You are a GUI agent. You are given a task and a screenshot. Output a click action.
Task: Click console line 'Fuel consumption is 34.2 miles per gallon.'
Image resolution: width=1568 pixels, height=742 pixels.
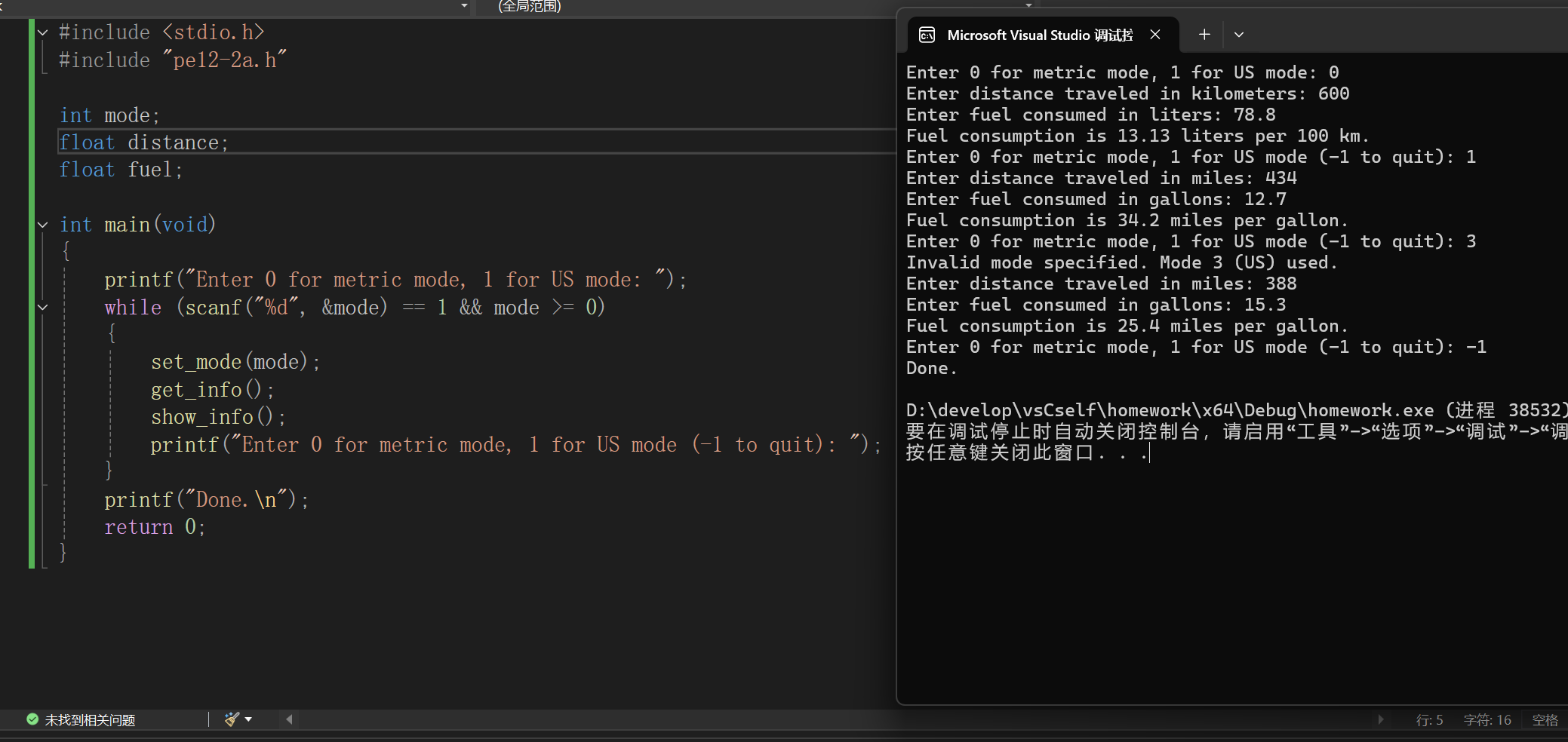1127,220
